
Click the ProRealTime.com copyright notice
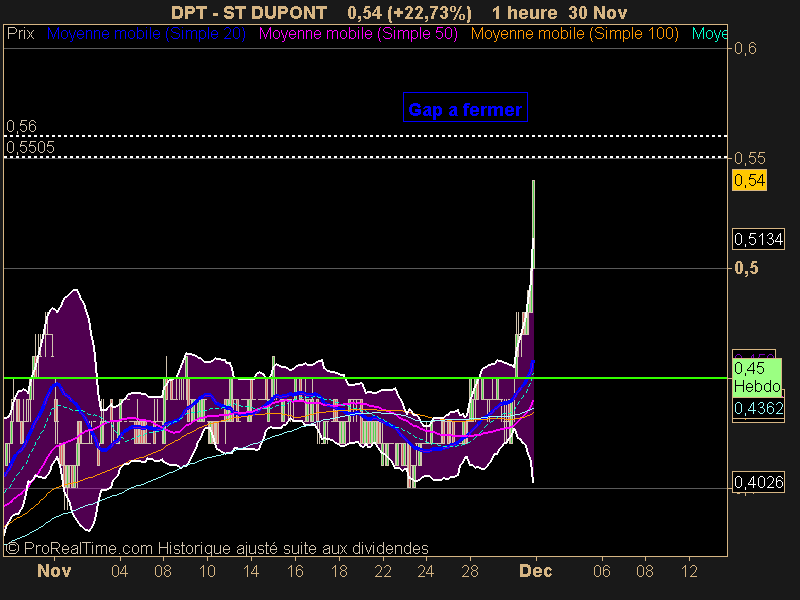click(217, 548)
